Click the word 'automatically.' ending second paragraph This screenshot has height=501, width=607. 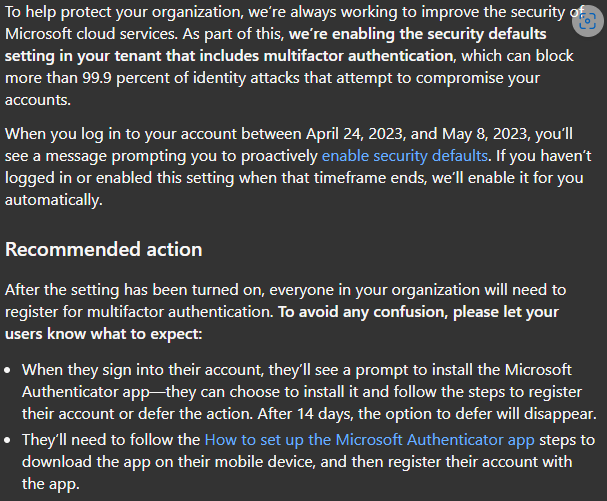(x=53, y=201)
